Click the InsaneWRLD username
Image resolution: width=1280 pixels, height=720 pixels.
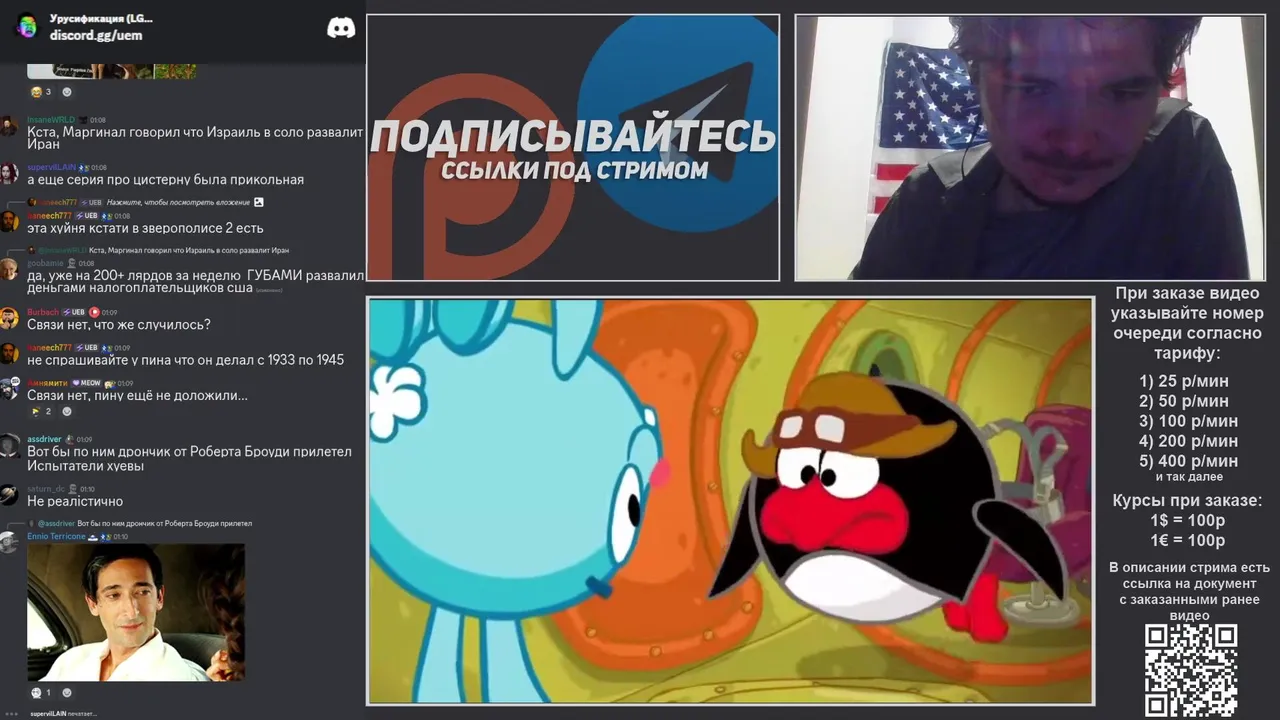(51, 120)
